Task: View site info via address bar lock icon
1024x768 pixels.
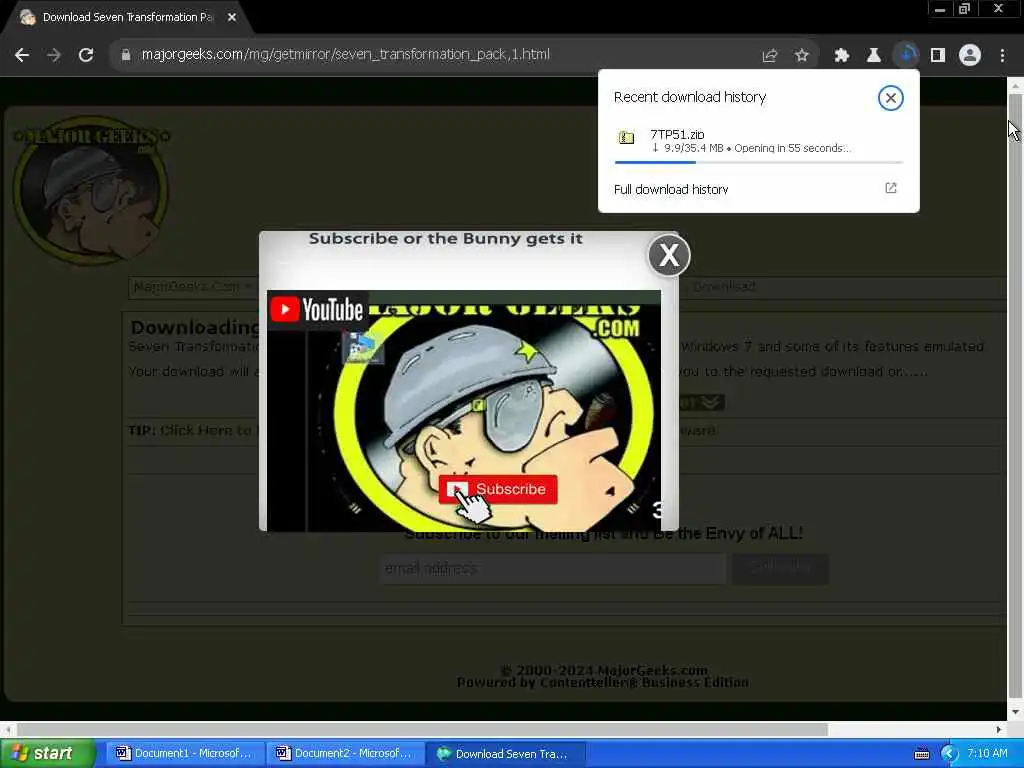Action: 126,55
